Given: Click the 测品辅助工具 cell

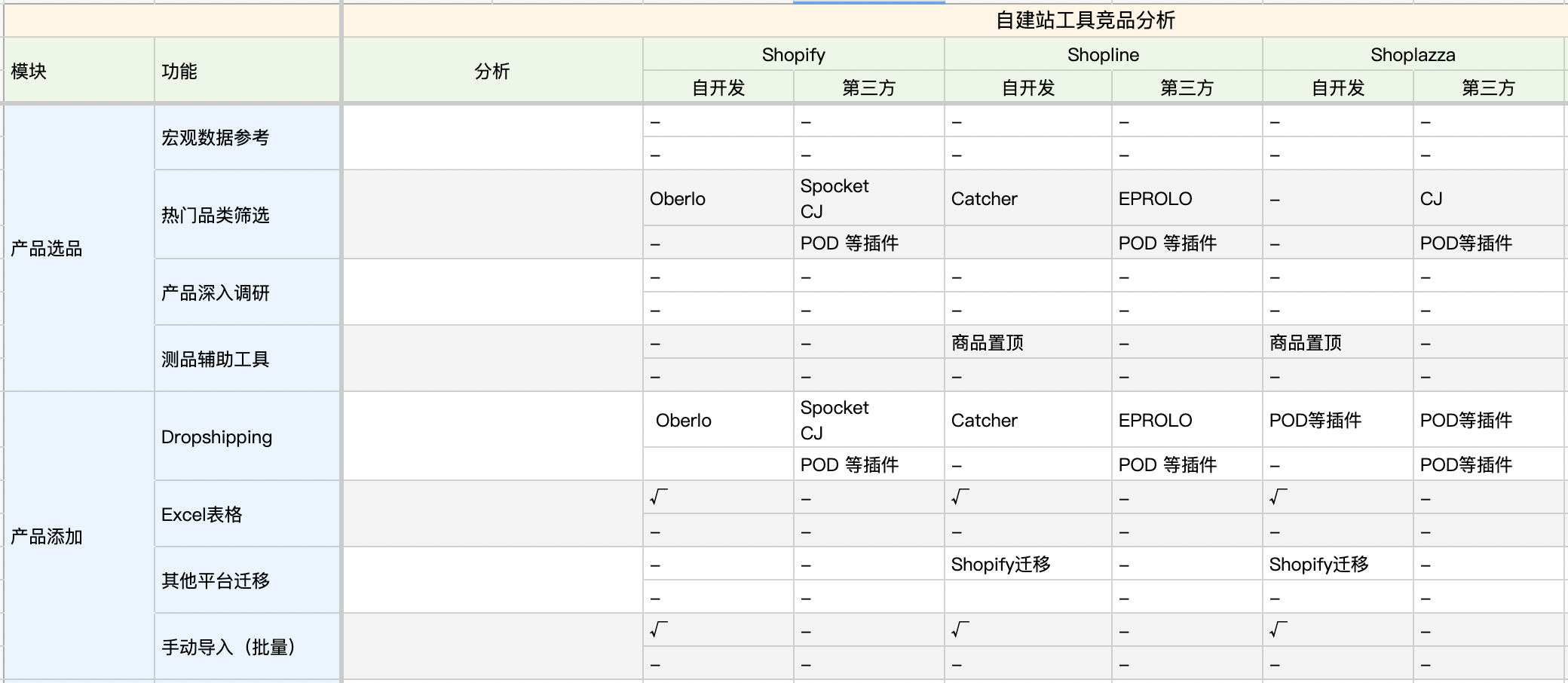Looking at the screenshot, I should coord(247,359).
